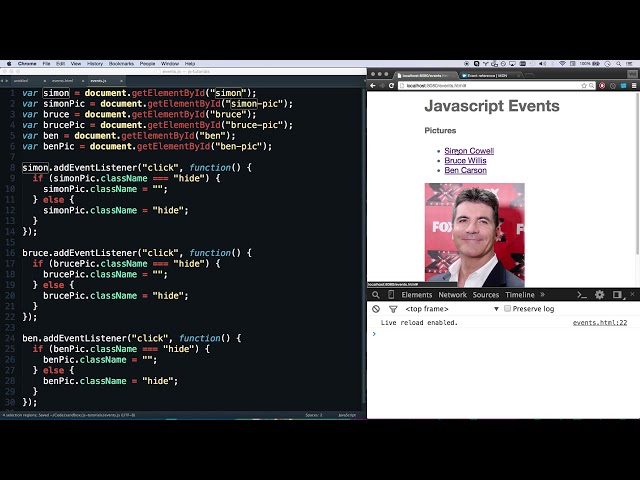The height and width of the screenshot is (480, 640).
Task: Open DevTools settings gear
Action: tap(600, 295)
